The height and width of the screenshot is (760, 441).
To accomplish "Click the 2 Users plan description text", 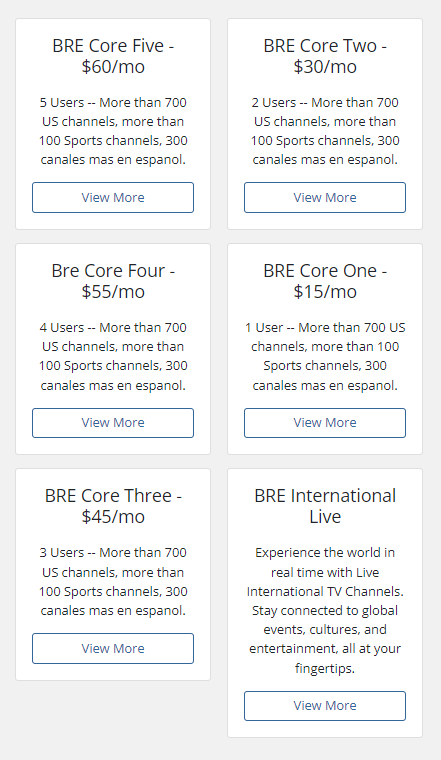I will pos(325,131).
